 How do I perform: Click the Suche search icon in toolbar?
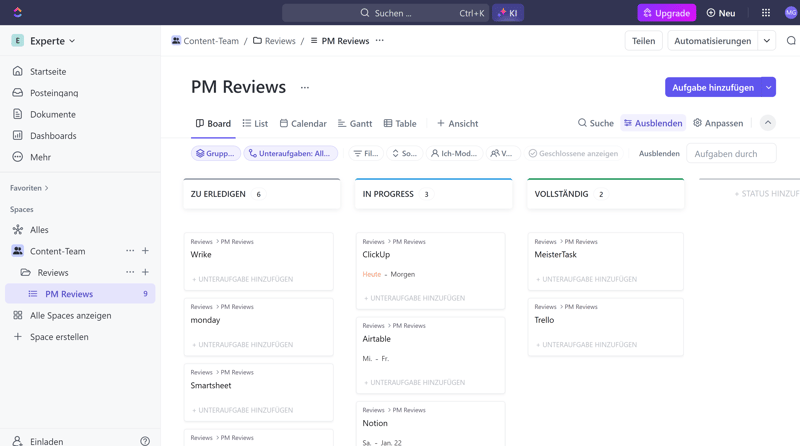pos(595,123)
